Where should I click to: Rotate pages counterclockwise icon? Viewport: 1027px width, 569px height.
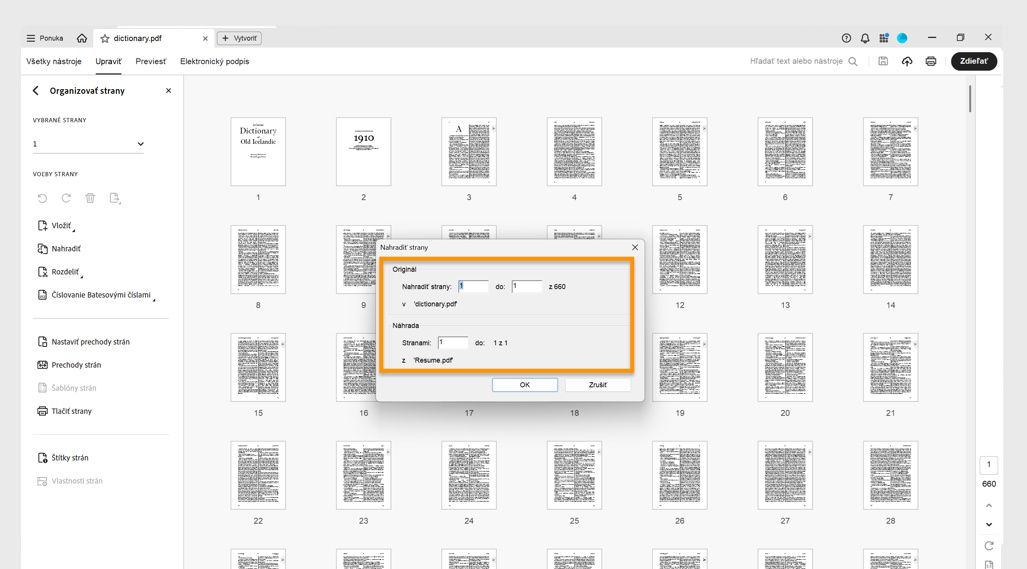tap(43, 198)
